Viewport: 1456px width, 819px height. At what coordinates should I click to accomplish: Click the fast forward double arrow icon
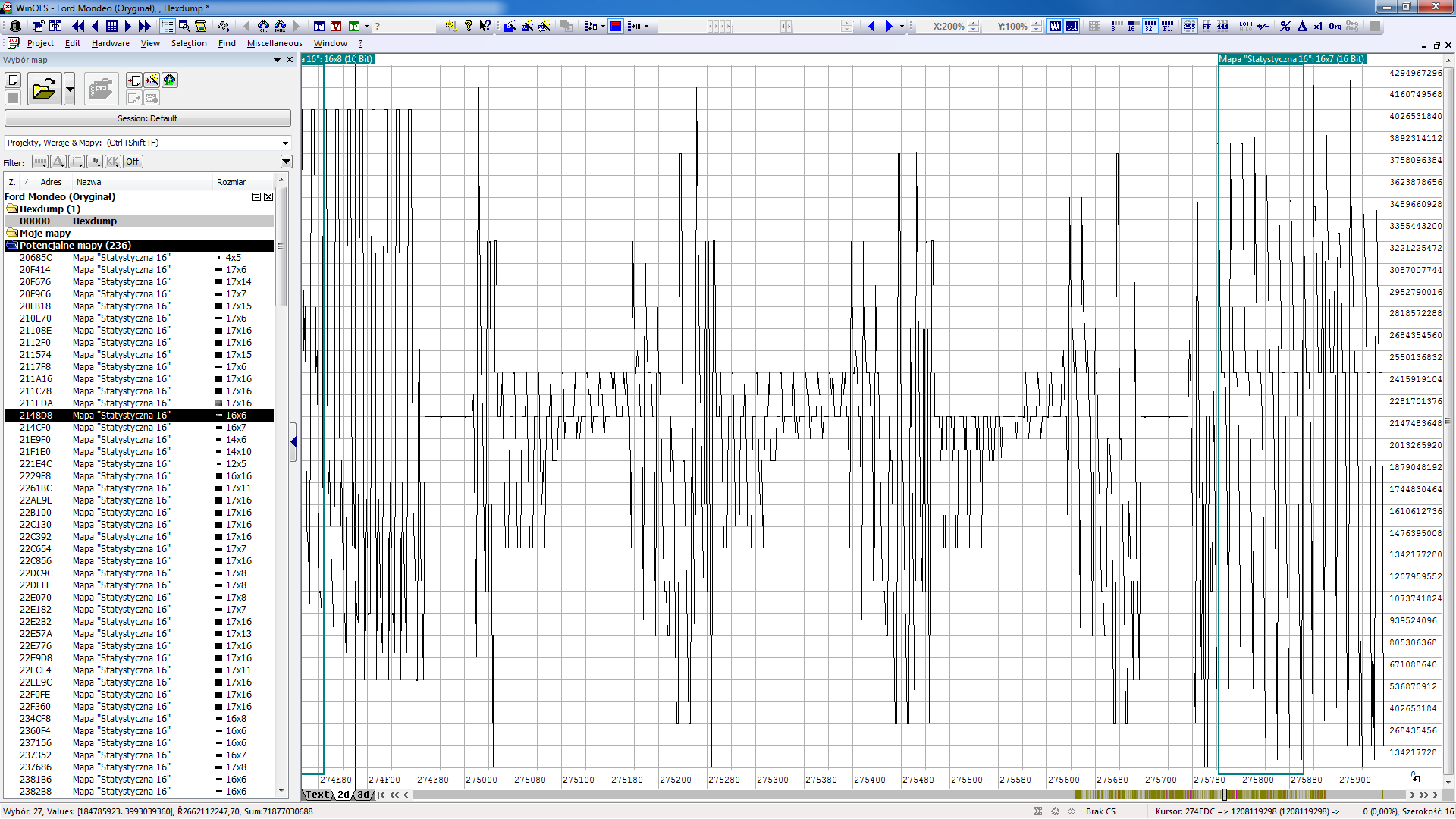(144, 26)
